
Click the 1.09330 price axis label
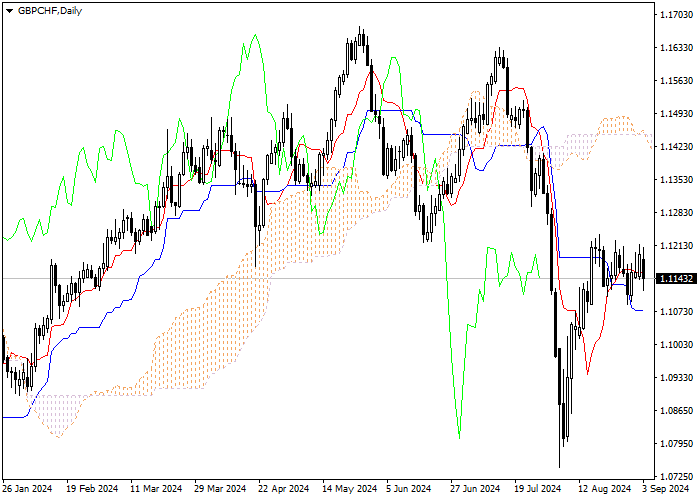click(x=676, y=378)
